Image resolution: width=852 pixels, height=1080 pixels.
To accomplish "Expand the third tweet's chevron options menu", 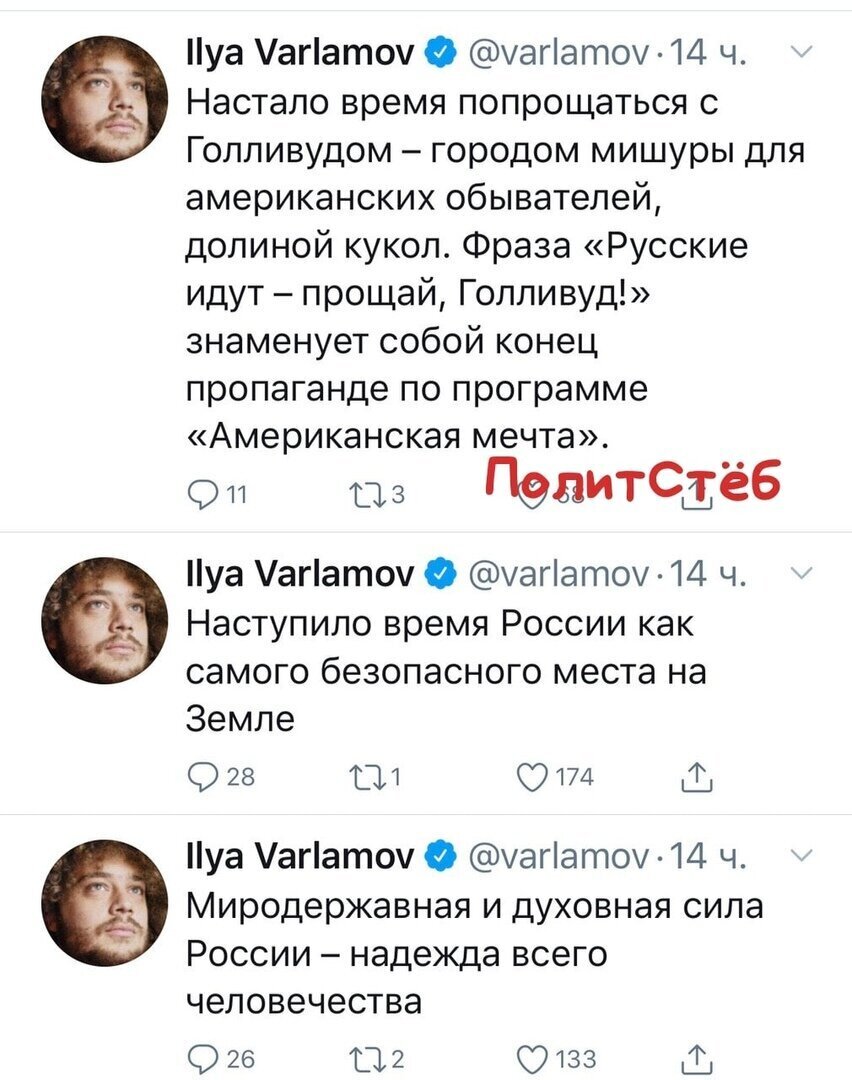I will 802,855.
